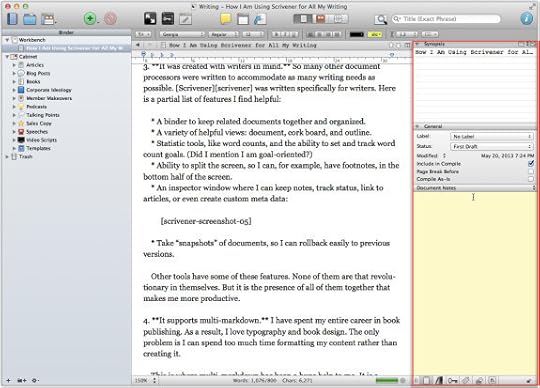The height and width of the screenshot is (388, 540).
Task: Click the Synopsis title text field
Action: [x=475, y=52]
